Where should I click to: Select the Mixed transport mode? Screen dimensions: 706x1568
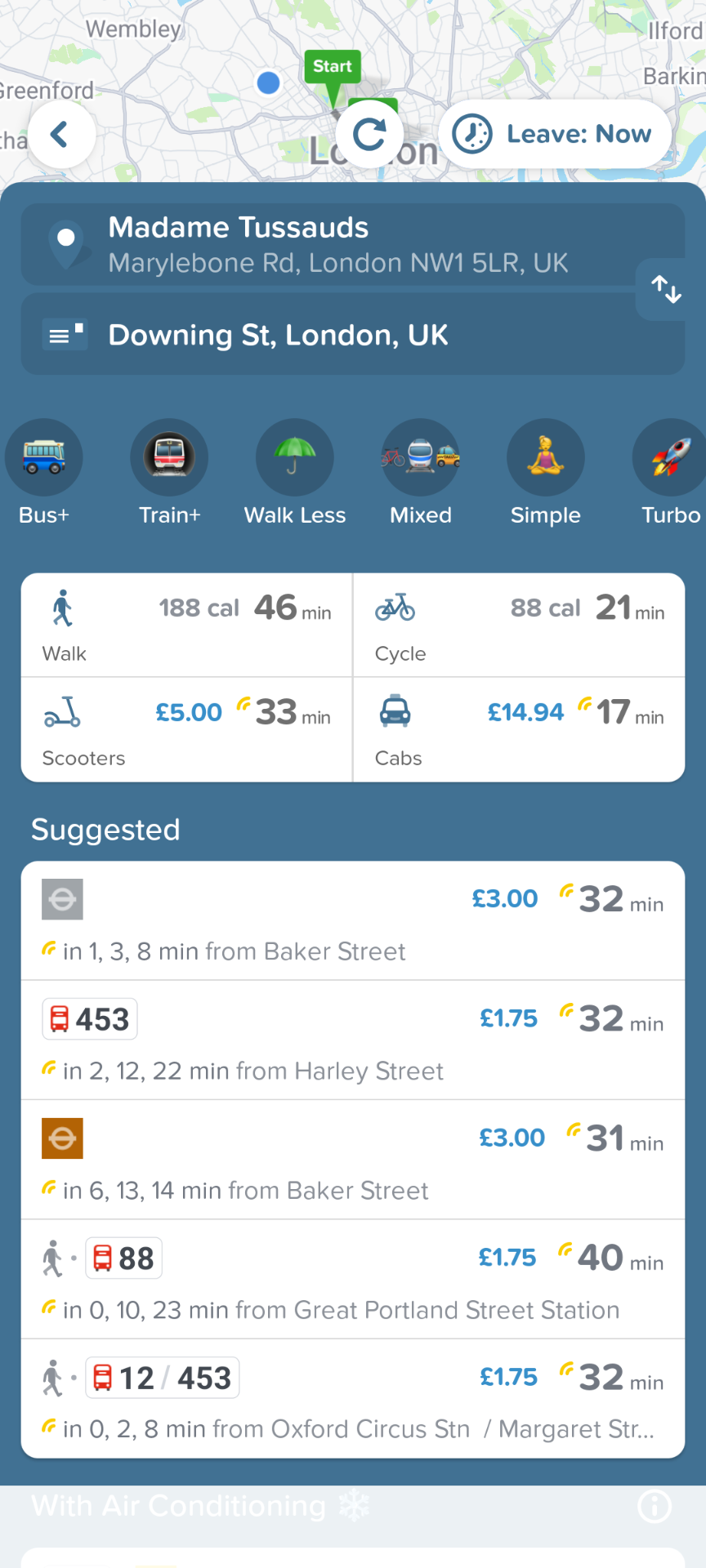tap(421, 472)
